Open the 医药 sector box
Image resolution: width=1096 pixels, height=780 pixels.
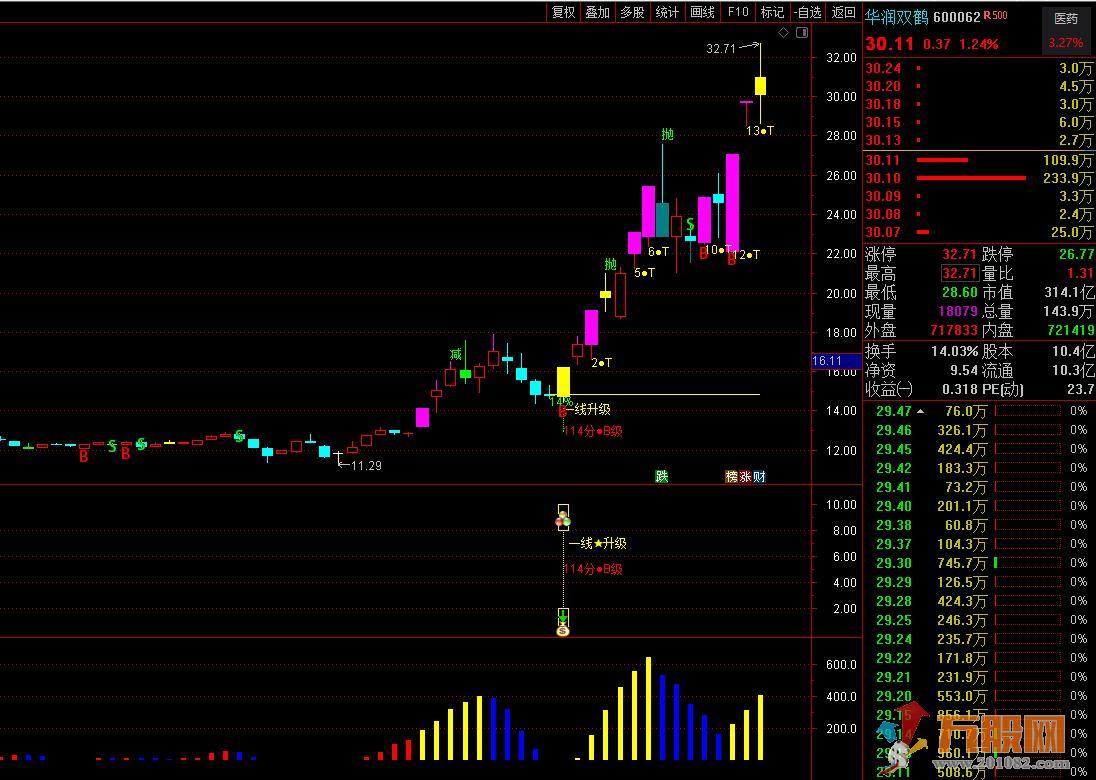pyautogui.click(x=1066, y=31)
